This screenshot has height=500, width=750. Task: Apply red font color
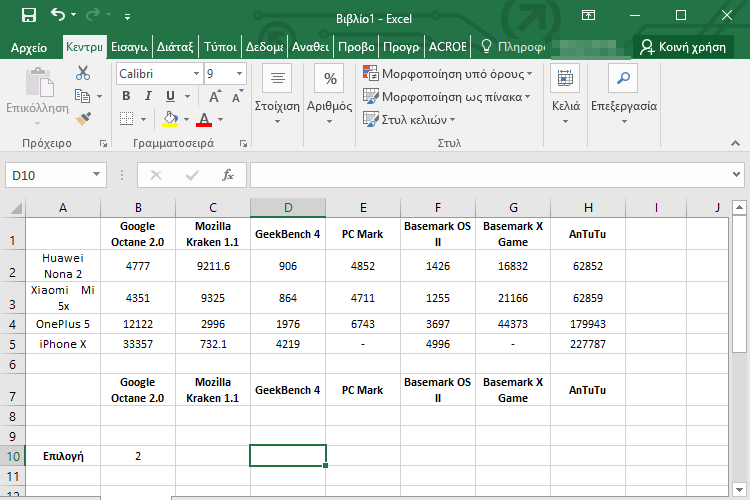[x=204, y=119]
